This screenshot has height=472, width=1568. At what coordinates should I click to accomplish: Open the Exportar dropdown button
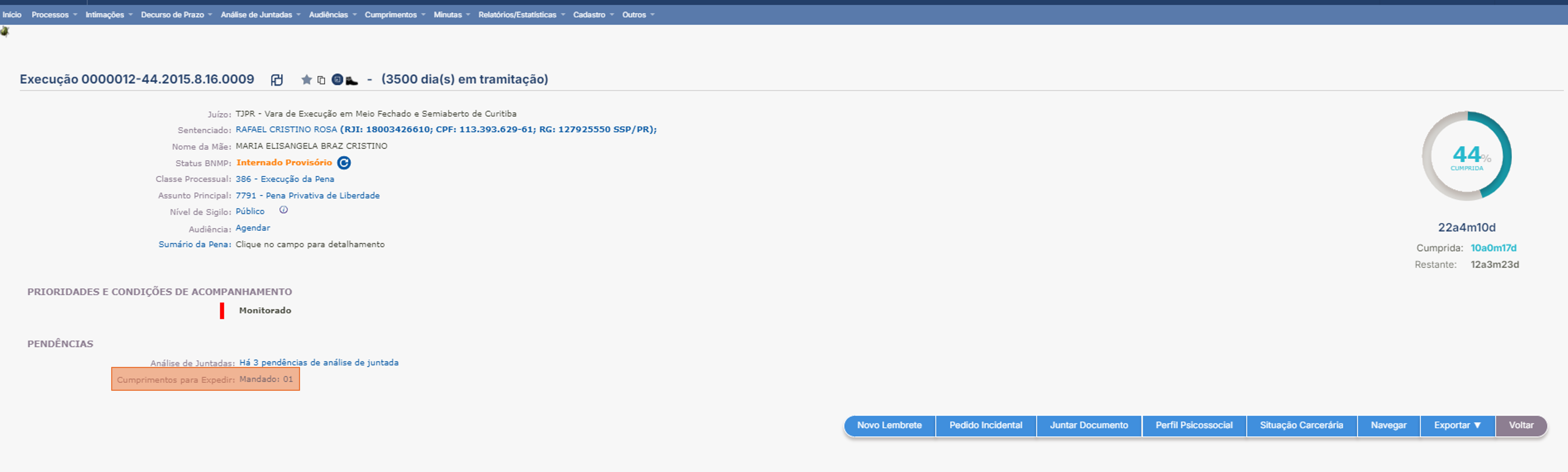tap(1457, 425)
